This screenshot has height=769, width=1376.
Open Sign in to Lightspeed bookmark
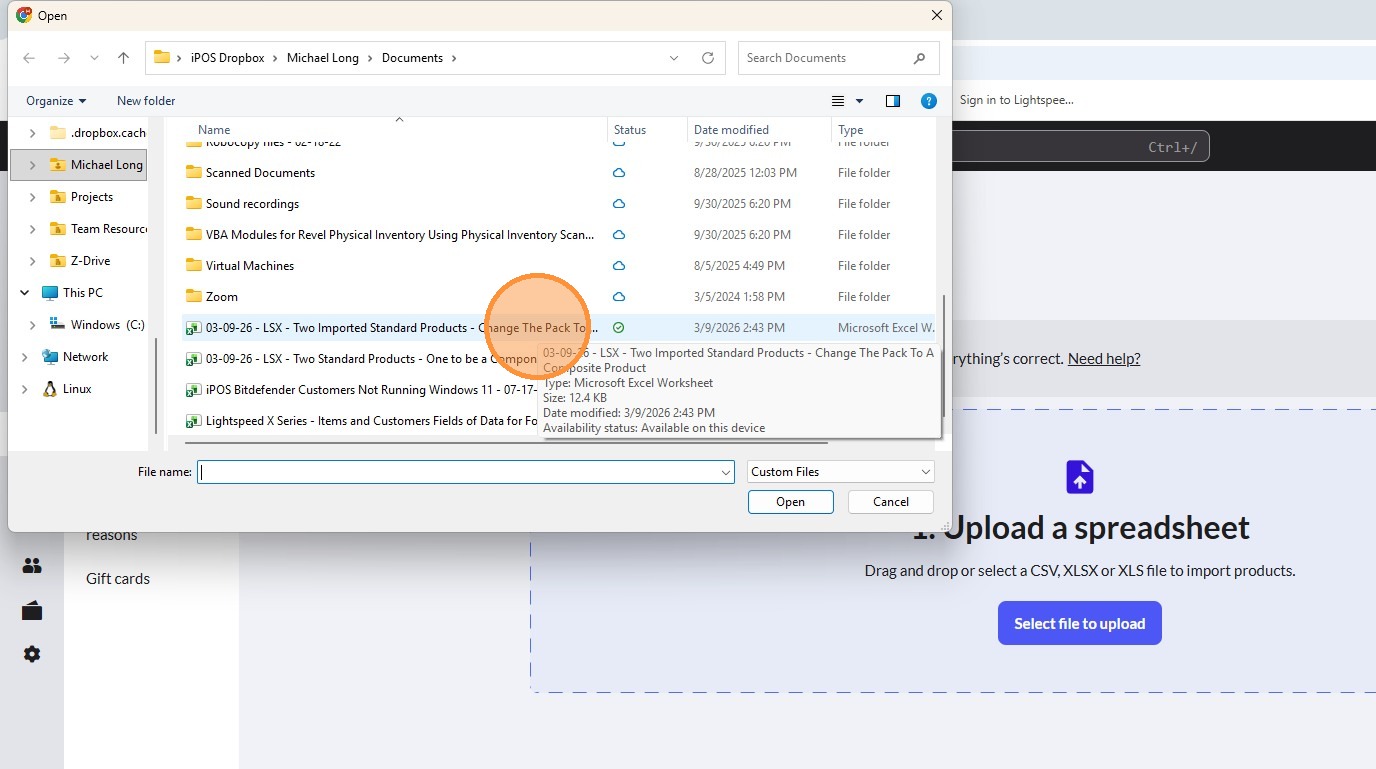point(1016,100)
